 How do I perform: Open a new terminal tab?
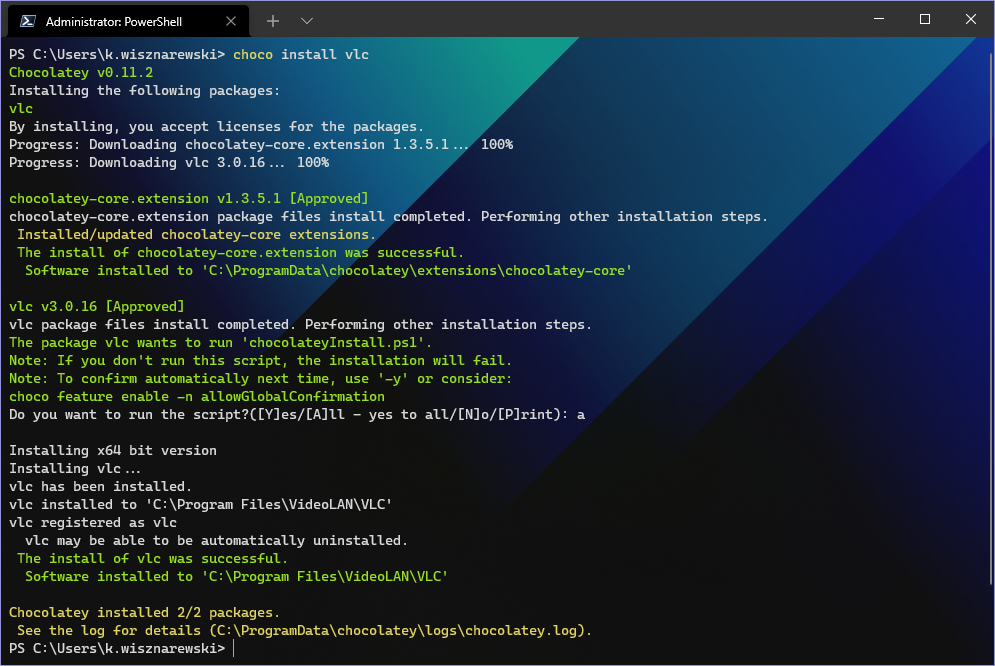click(x=273, y=22)
